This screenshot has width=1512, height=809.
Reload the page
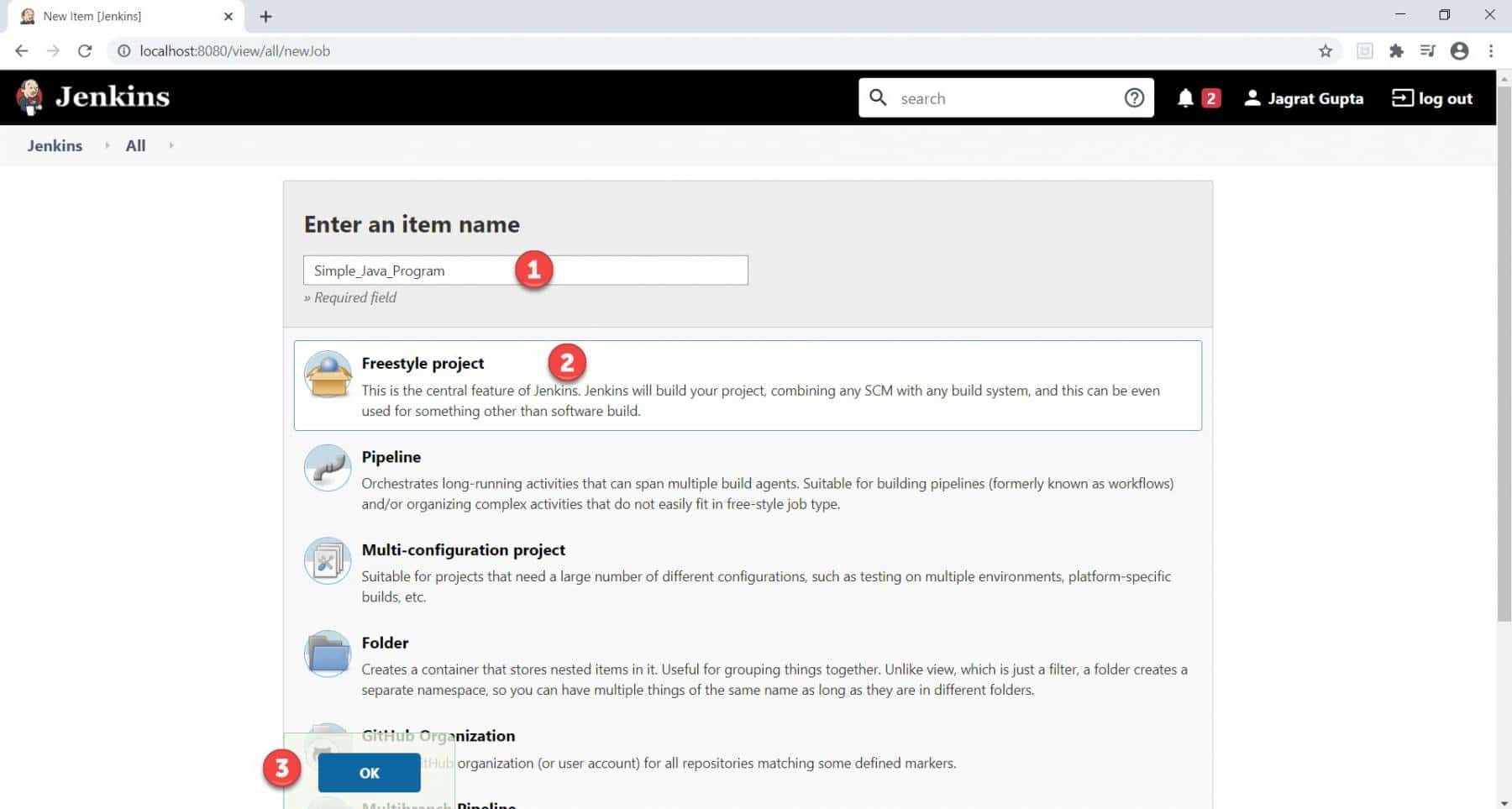pyautogui.click(x=85, y=51)
